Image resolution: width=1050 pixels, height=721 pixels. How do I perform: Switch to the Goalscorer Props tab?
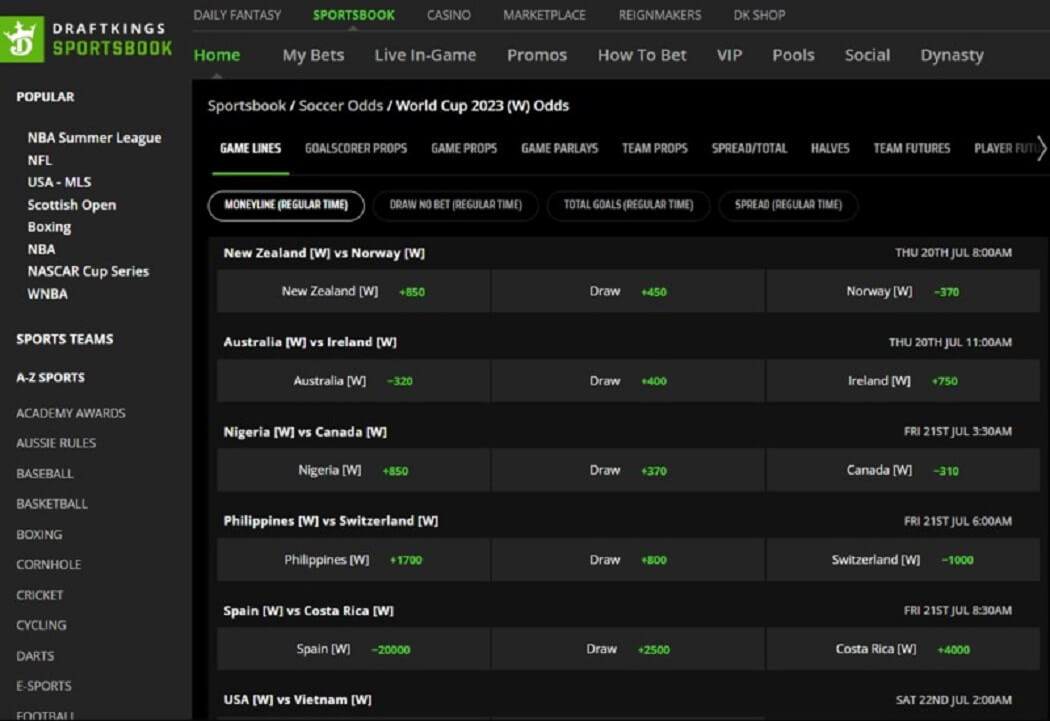click(x=356, y=149)
